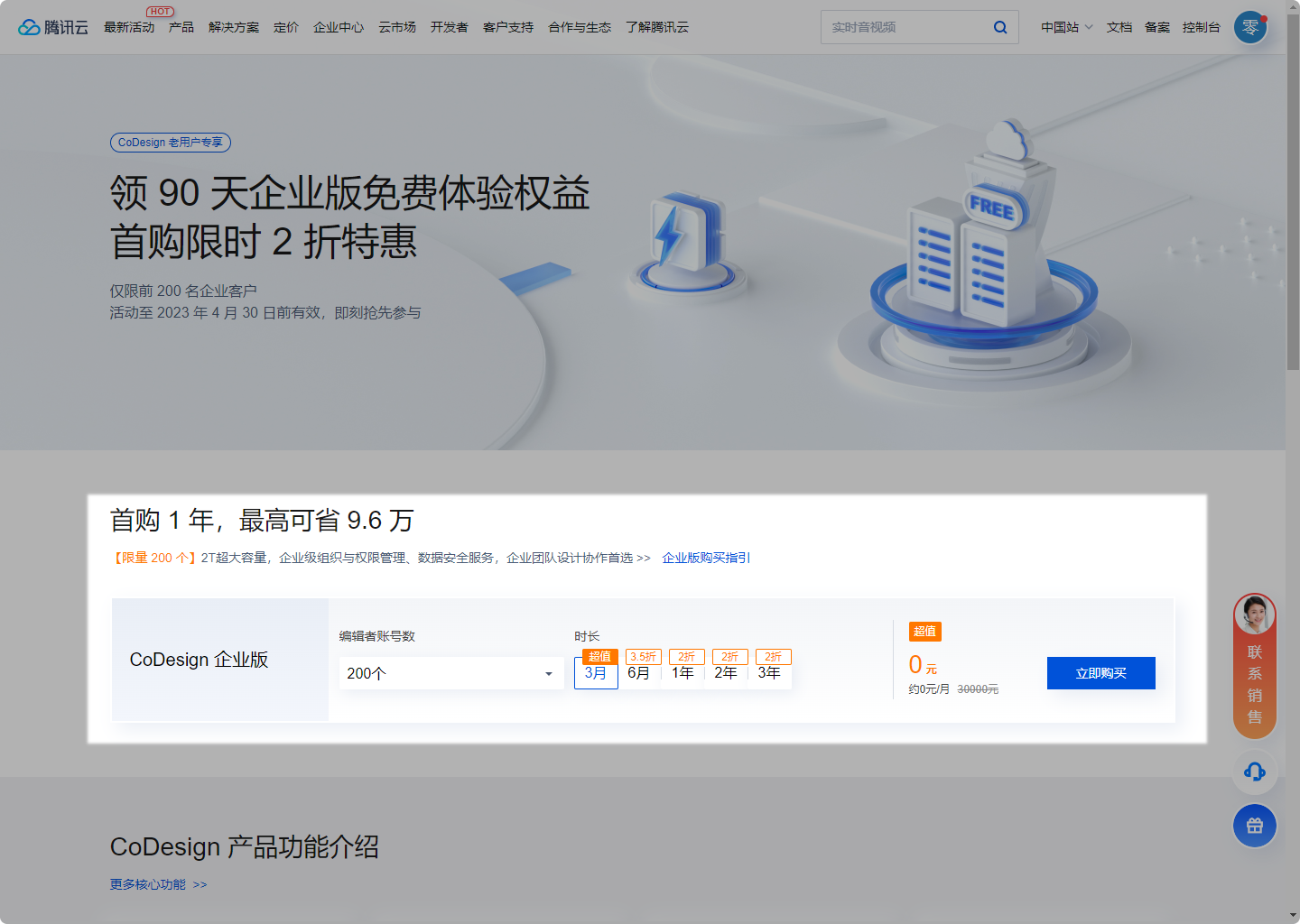The image size is (1300, 924).
Task: Select the 1年 duration option
Action: pos(682,672)
